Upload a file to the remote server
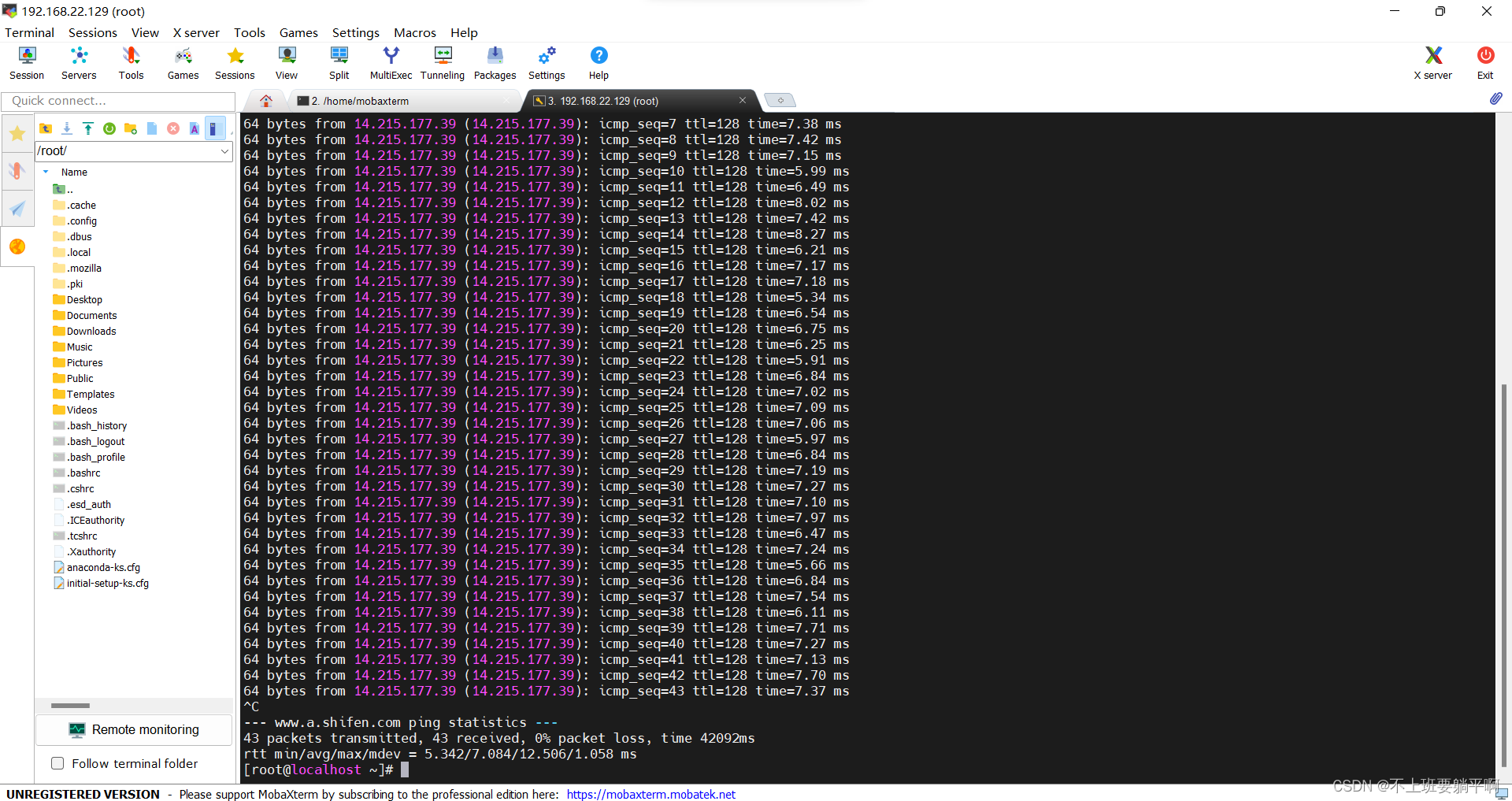Viewport: 1512px width, 801px height. (87, 128)
